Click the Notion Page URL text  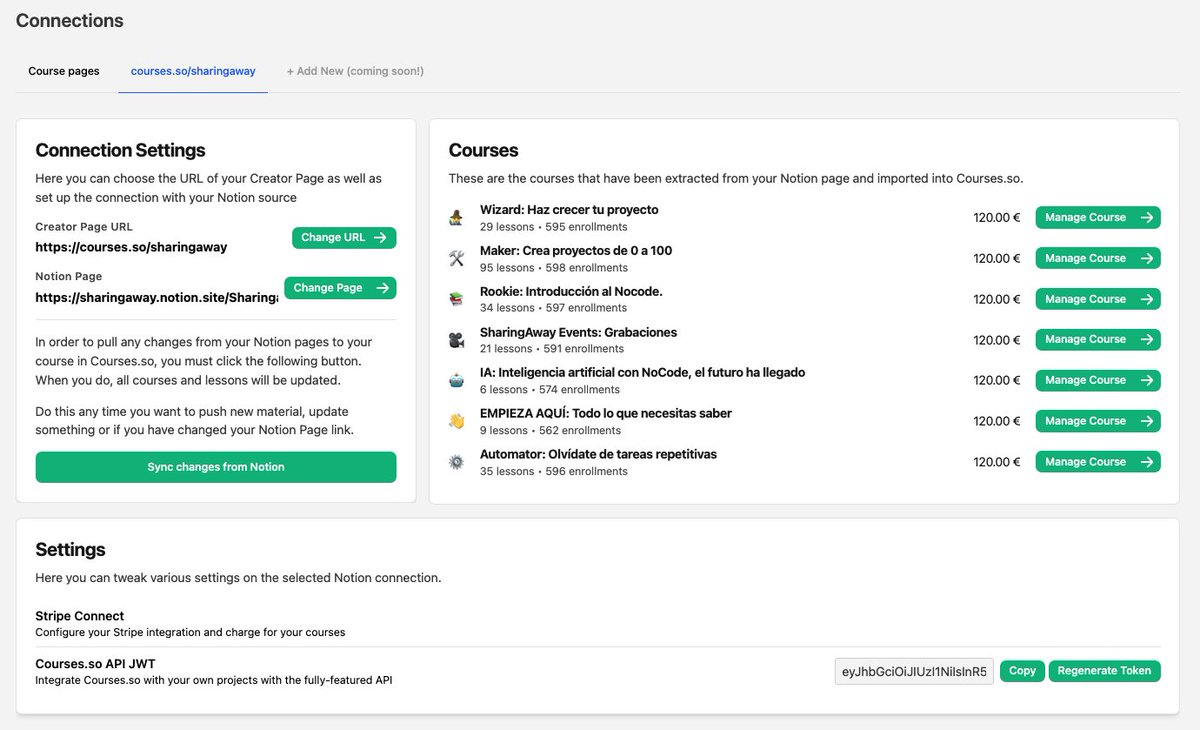pos(156,297)
